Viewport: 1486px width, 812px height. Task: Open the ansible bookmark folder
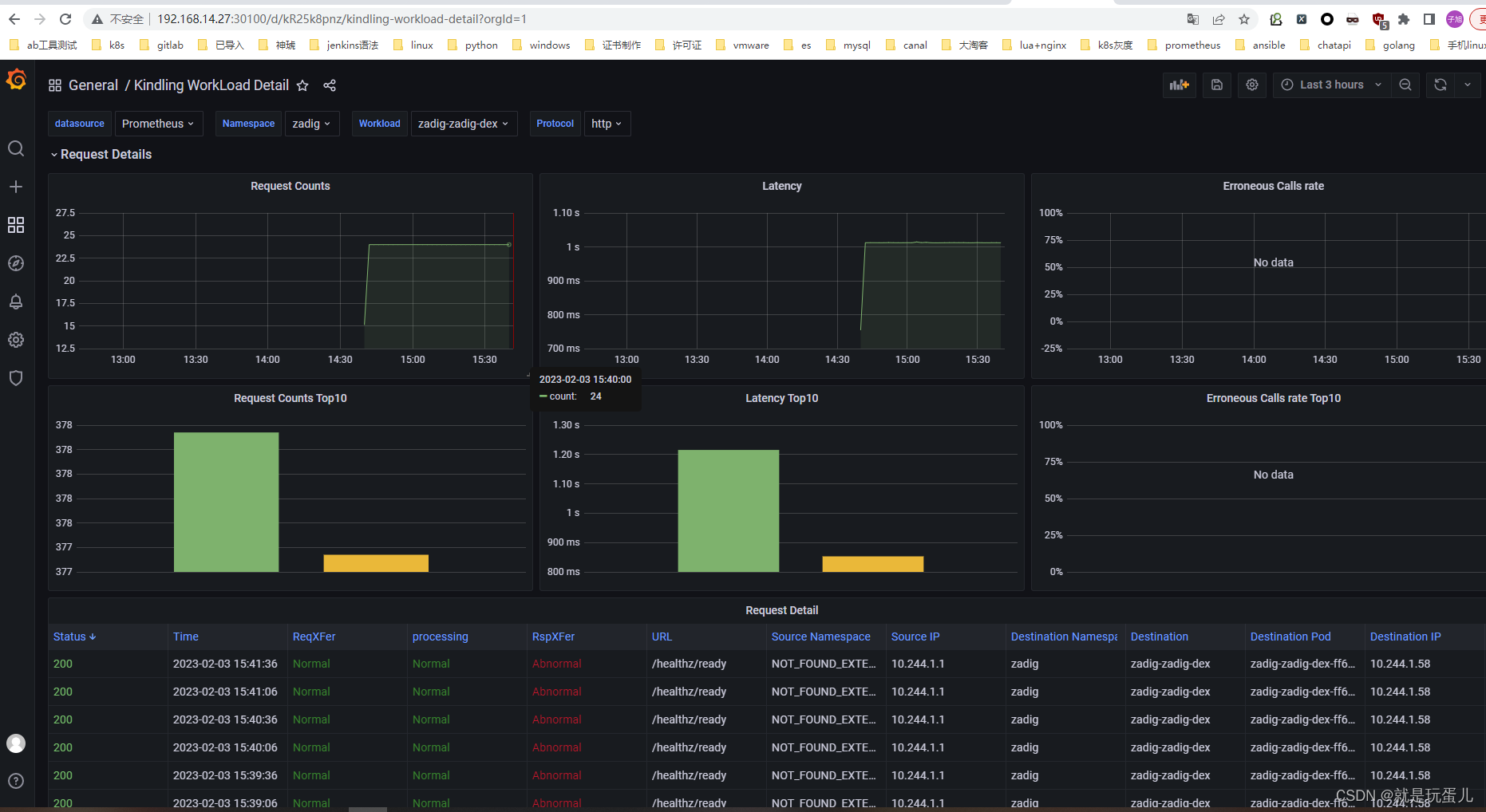(x=1261, y=45)
